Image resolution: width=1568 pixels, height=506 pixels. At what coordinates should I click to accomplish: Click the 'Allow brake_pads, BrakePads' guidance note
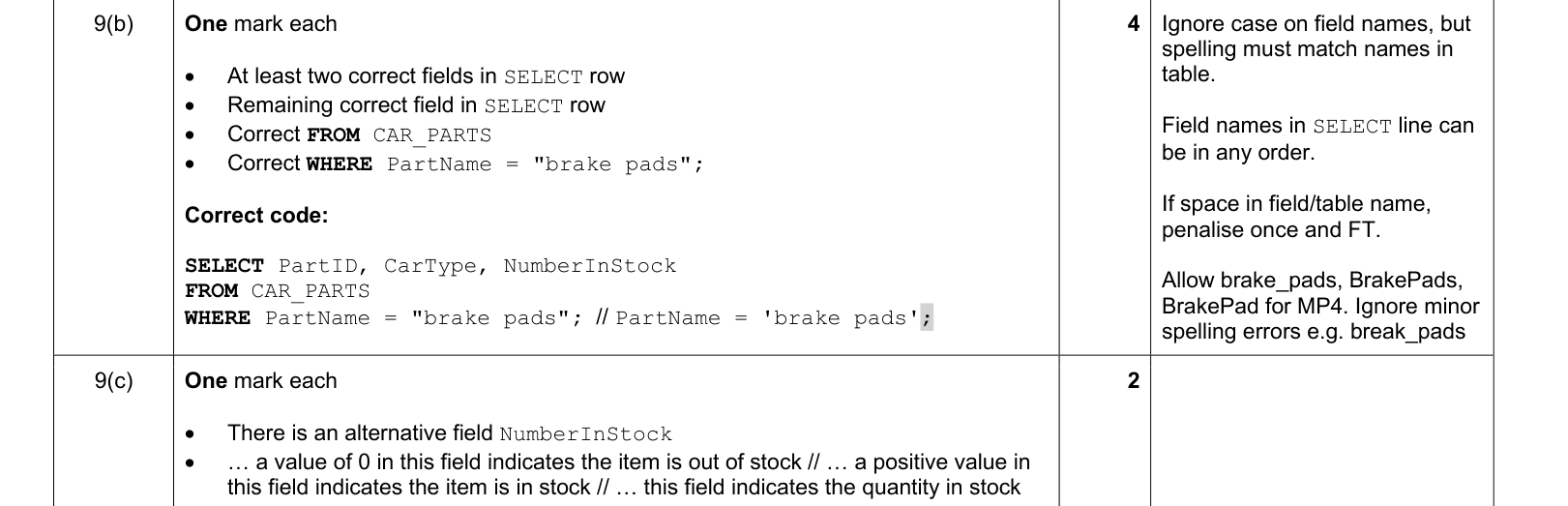(x=1320, y=306)
